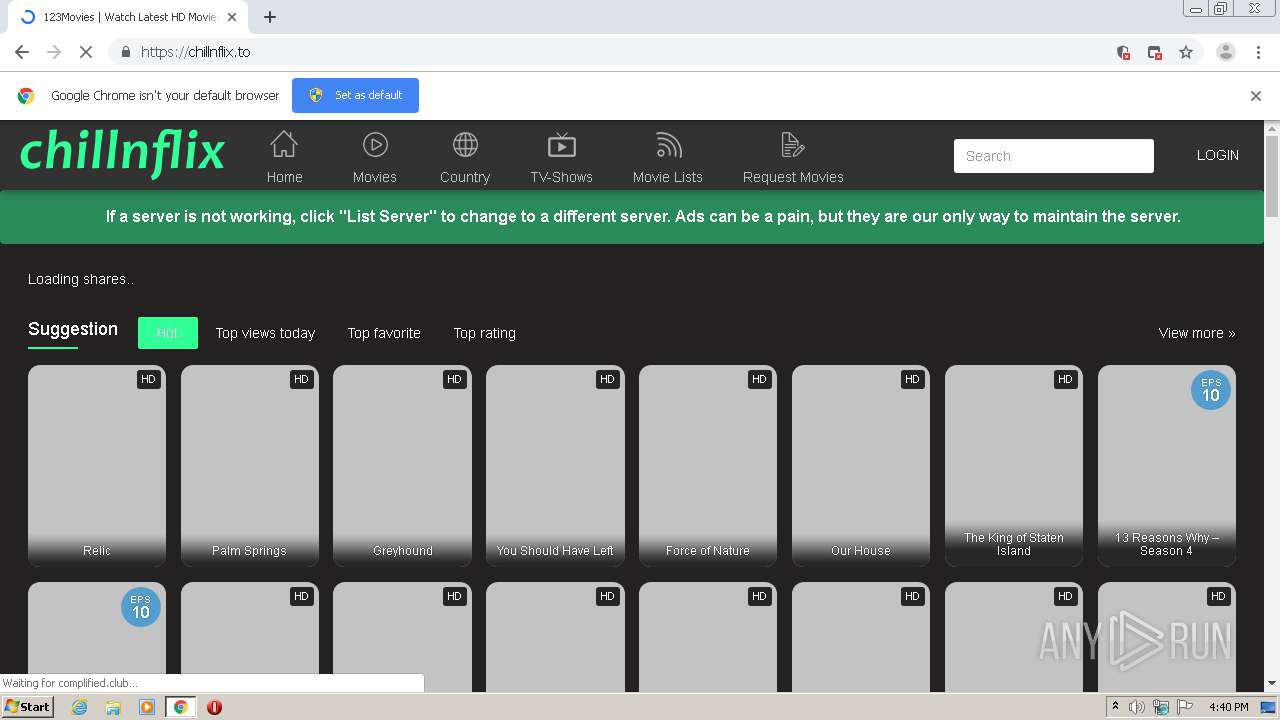The image size is (1280, 720).
Task: Click the Country menu label
Action: pyautogui.click(x=465, y=177)
